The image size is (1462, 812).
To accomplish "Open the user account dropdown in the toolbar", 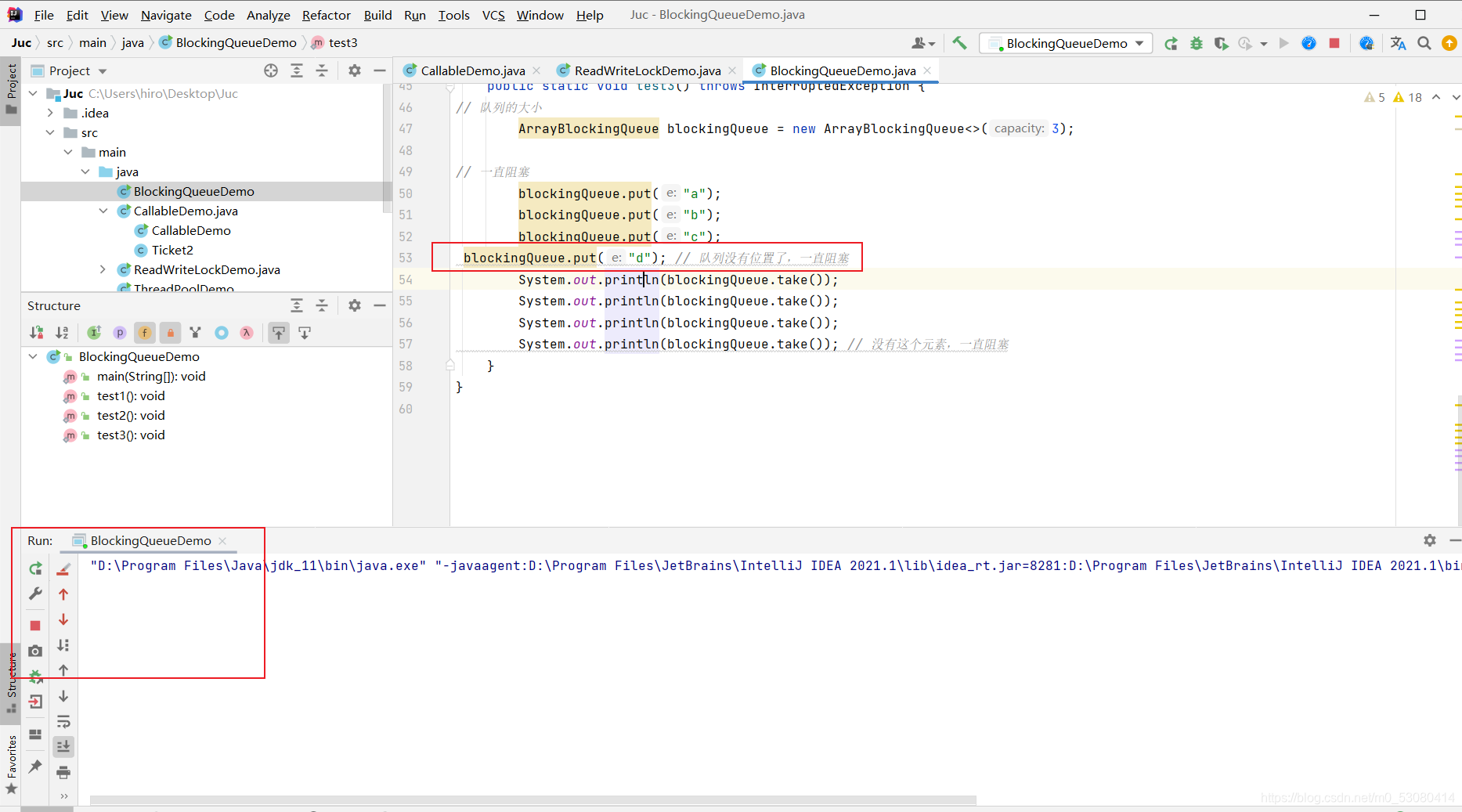I will tap(923, 43).
